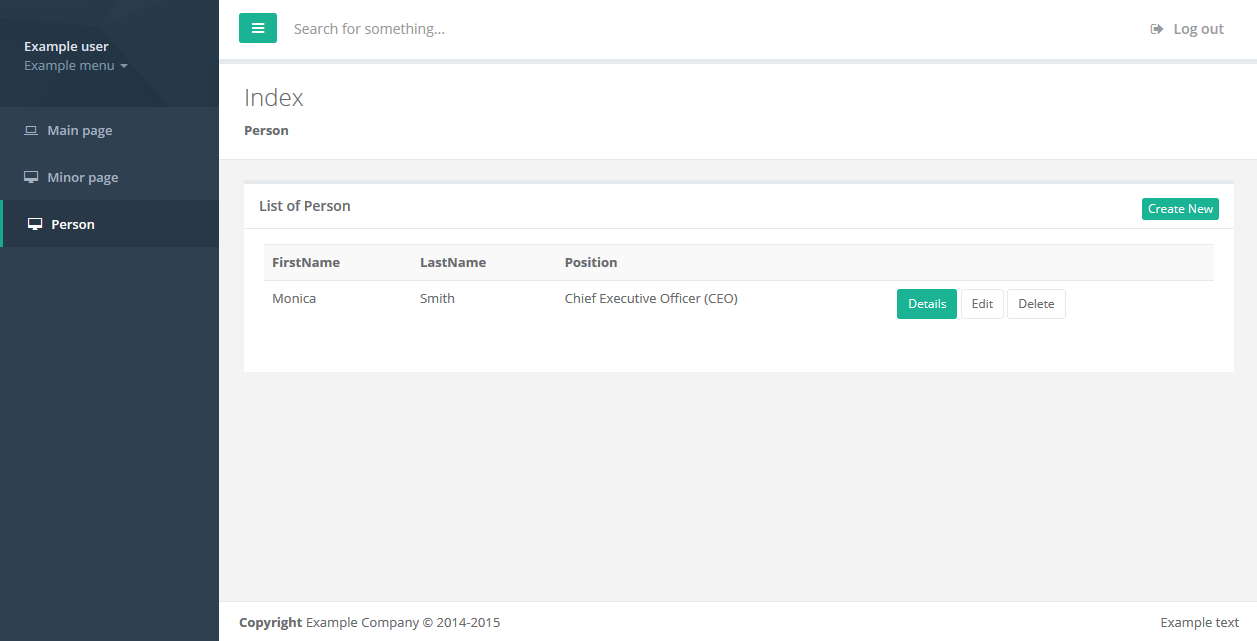Image resolution: width=1257 pixels, height=641 pixels.
Task: Click the monitor icon beside Person
Action: pos(35,225)
